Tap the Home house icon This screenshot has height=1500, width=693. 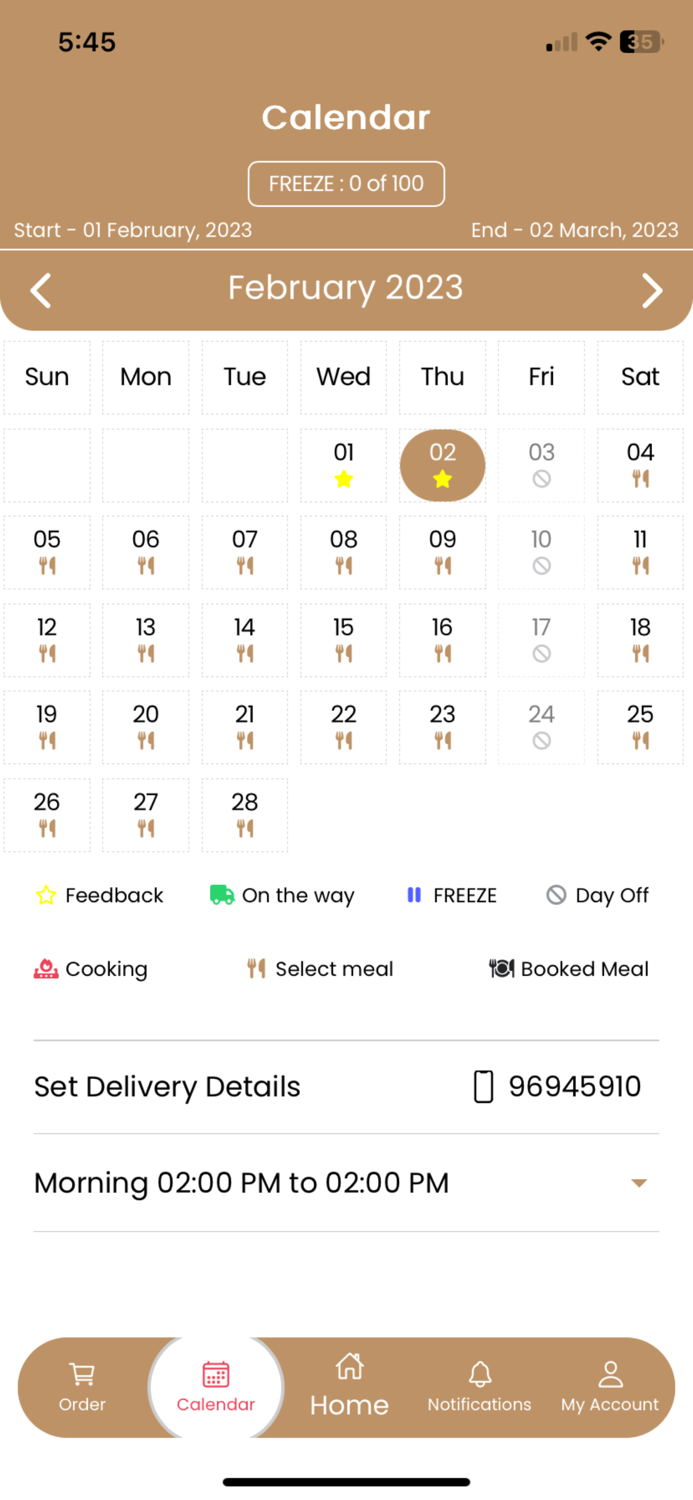click(x=349, y=1366)
